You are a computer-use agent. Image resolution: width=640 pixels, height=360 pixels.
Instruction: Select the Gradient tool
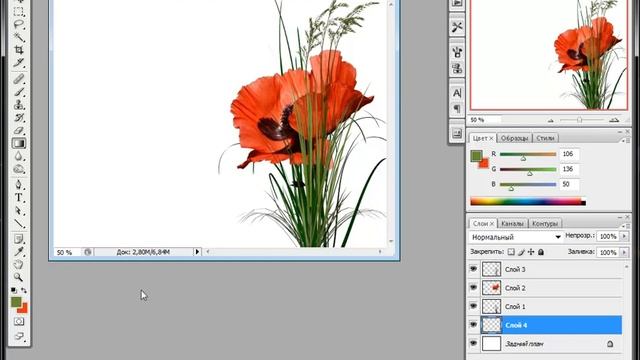[x=19, y=143]
